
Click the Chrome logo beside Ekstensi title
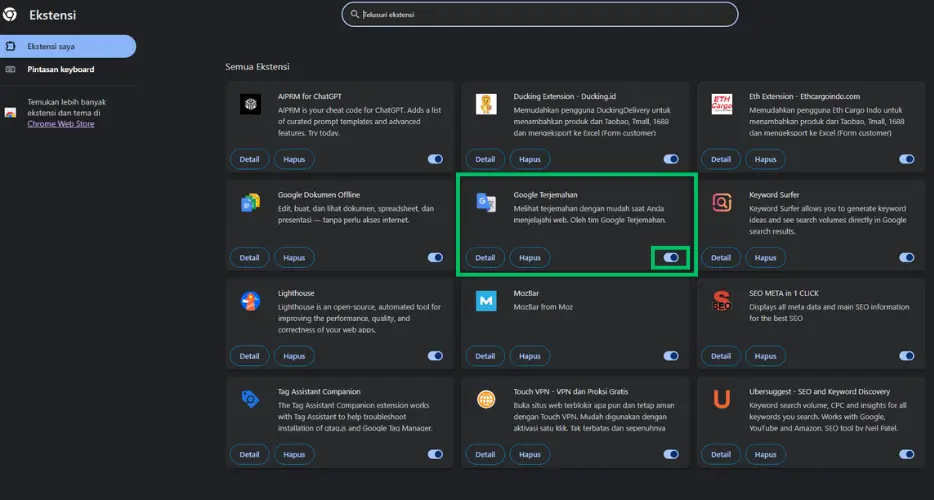point(9,14)
